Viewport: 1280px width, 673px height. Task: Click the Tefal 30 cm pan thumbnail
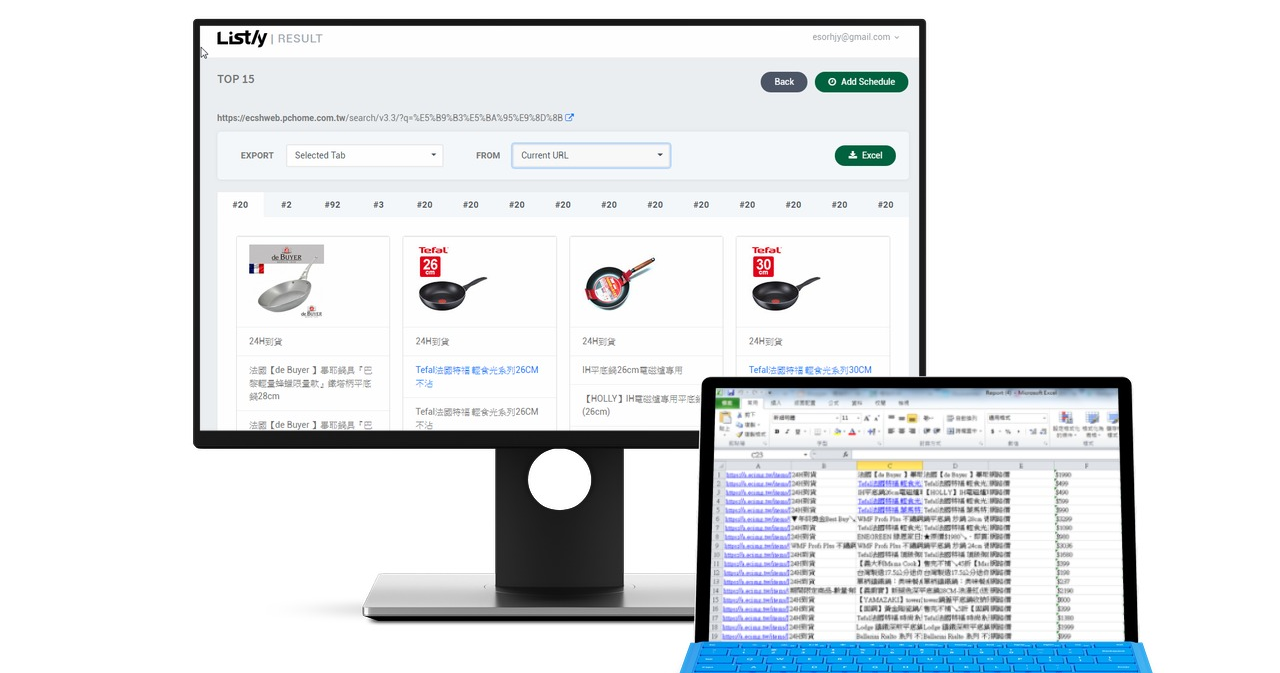click(785, 279)
